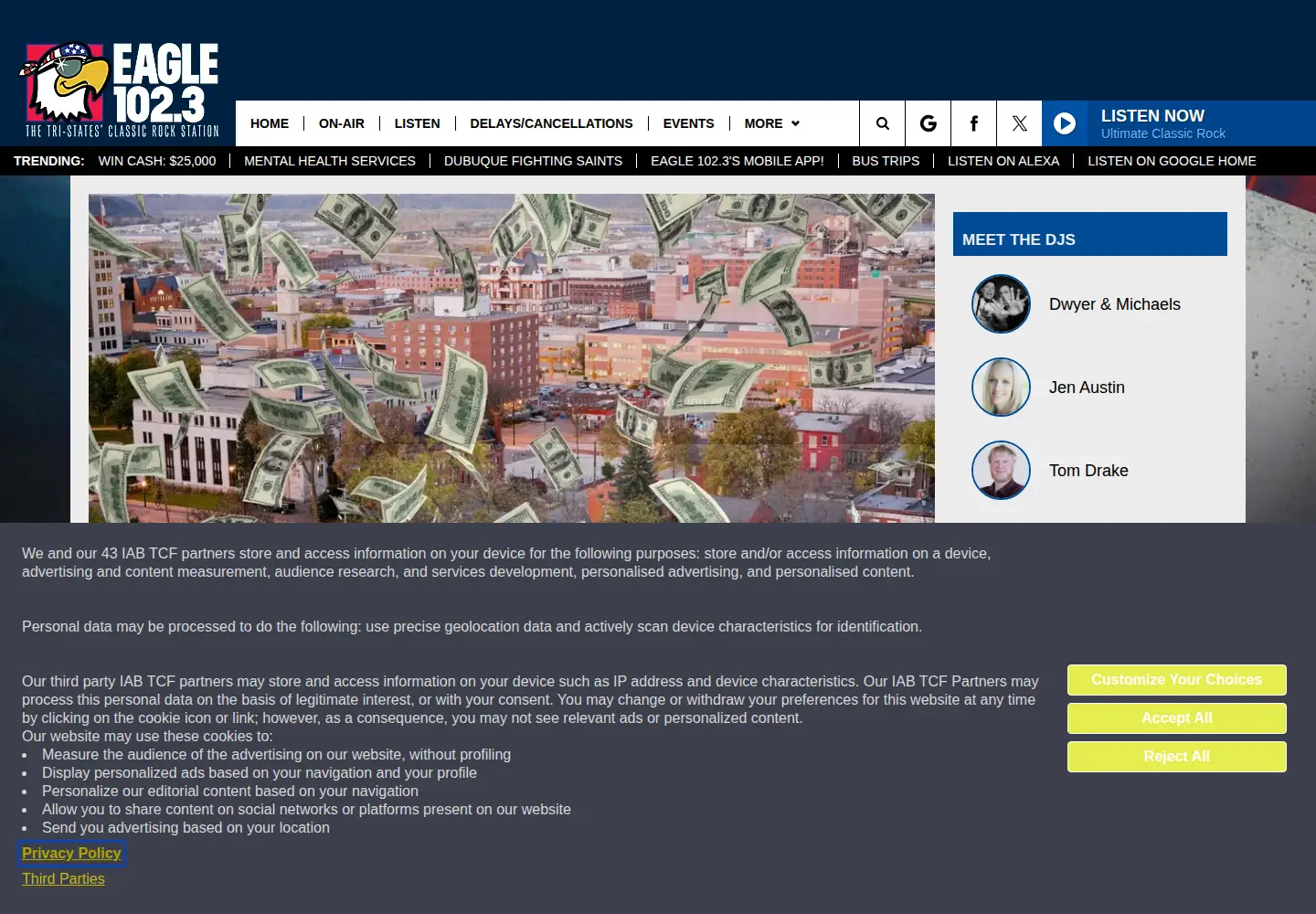Image resolution: width=1316 pixels, height=914 pixels.
Task: Open MENTAL HEALTH SERVICES trending link
Action: pyautogui.click(x=330, y=161)
